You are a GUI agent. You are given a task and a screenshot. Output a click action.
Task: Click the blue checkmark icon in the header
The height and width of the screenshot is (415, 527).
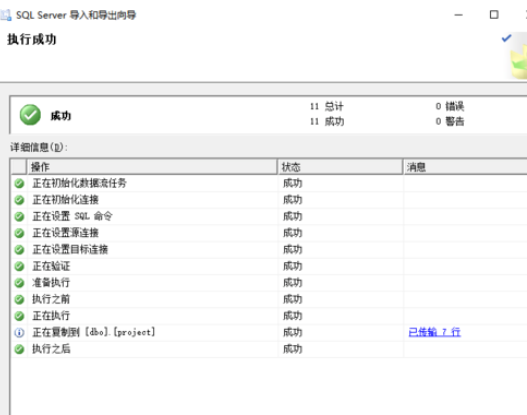(x=506, y=38)
